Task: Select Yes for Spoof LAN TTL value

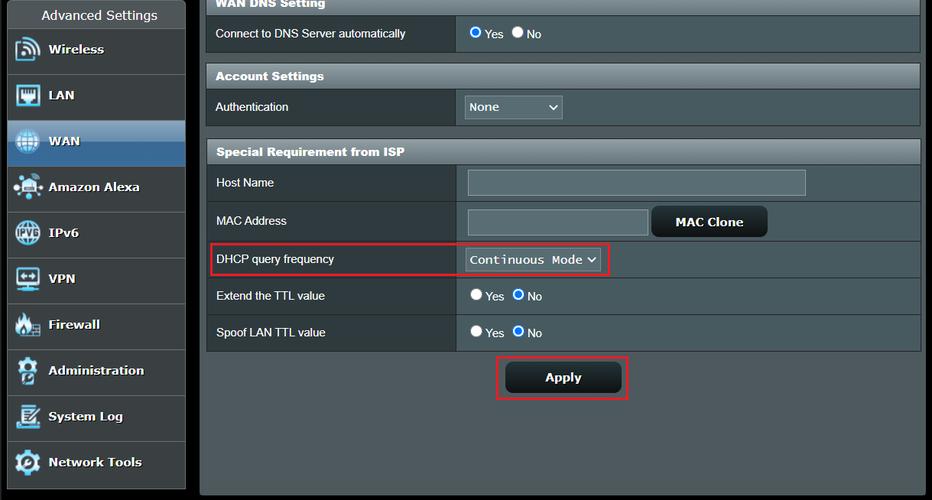Action: (x=476, y=332)
